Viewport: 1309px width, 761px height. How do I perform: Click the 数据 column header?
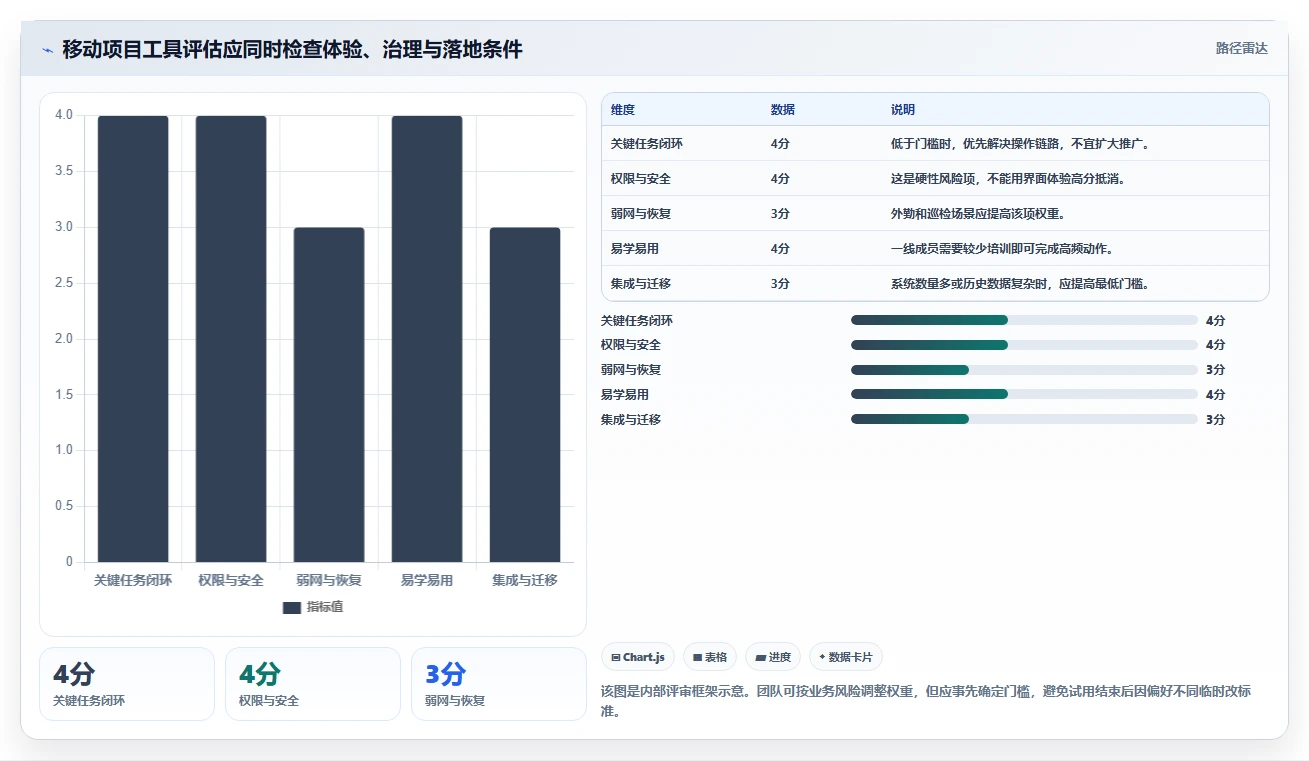click(x=783, y=110)
